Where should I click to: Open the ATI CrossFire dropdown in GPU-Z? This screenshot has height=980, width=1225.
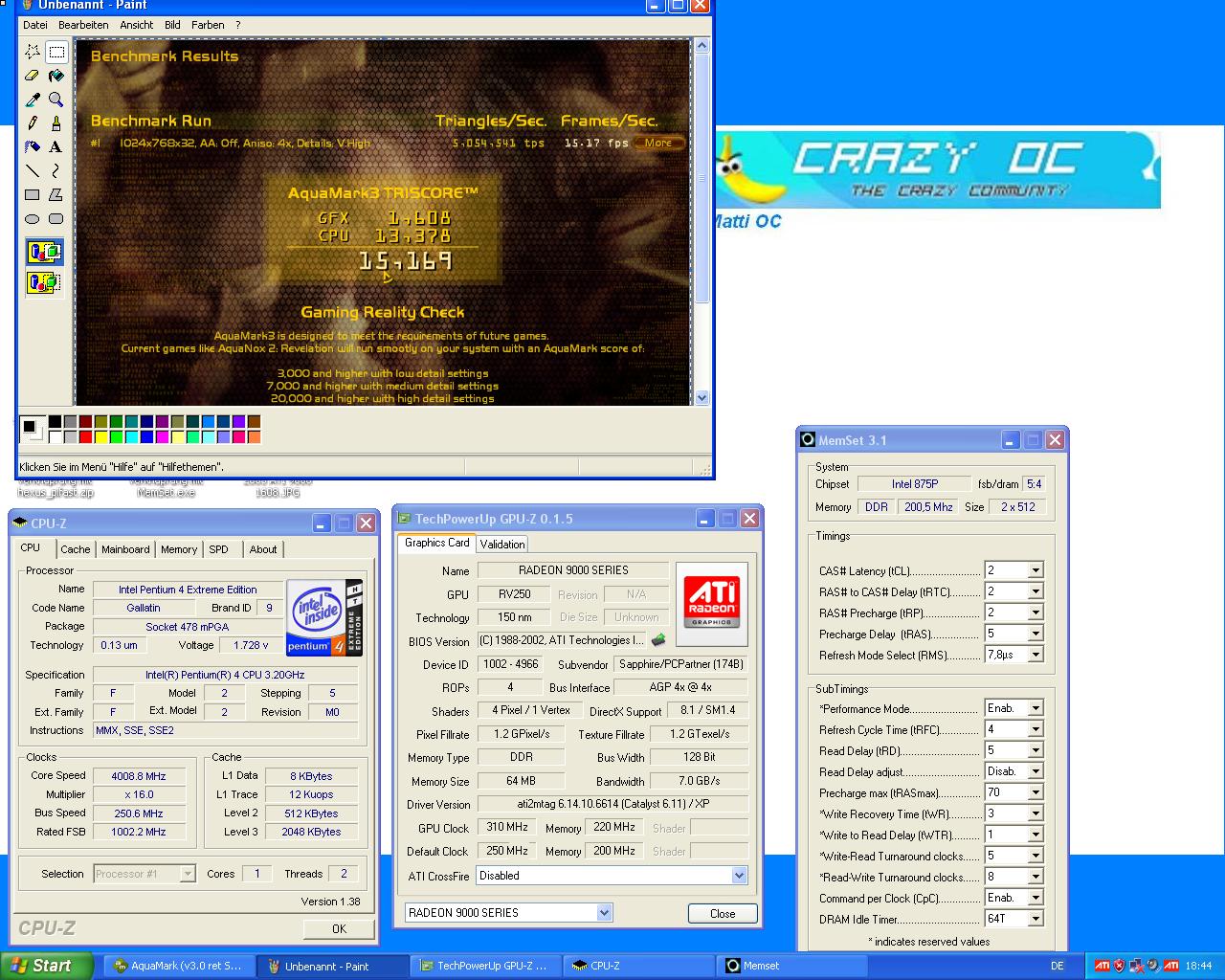point(739,876)
